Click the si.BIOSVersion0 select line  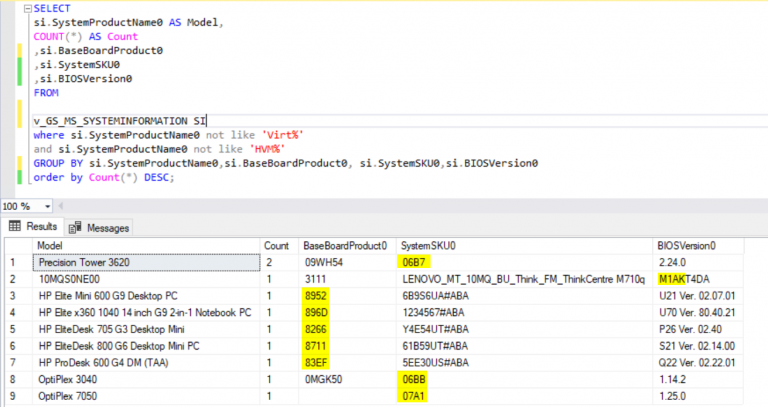click(x=83, y=79)
